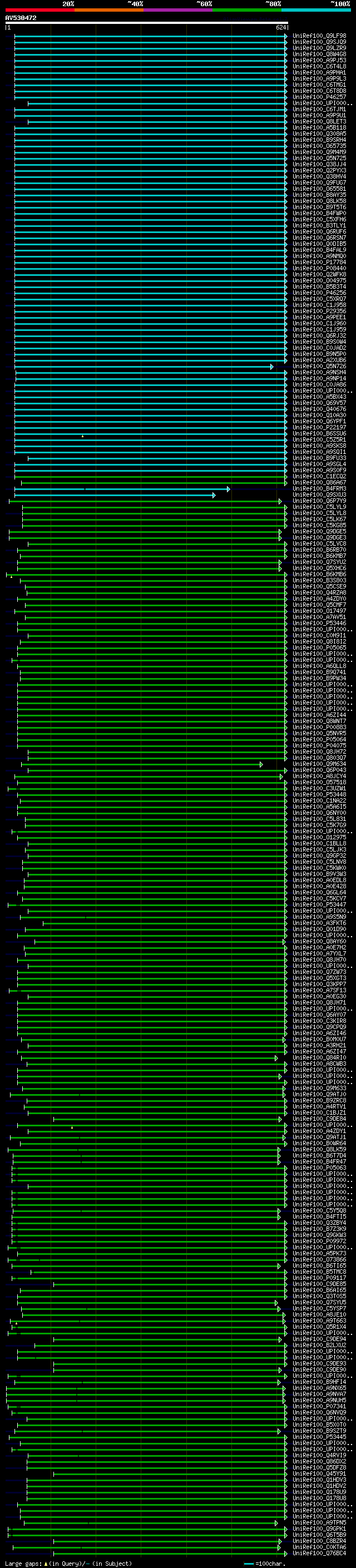Image resolution: width=356 pixels, height=1568 pixels.
Task: Open hit UniRef100_Q9LF98
Action: 319,36
